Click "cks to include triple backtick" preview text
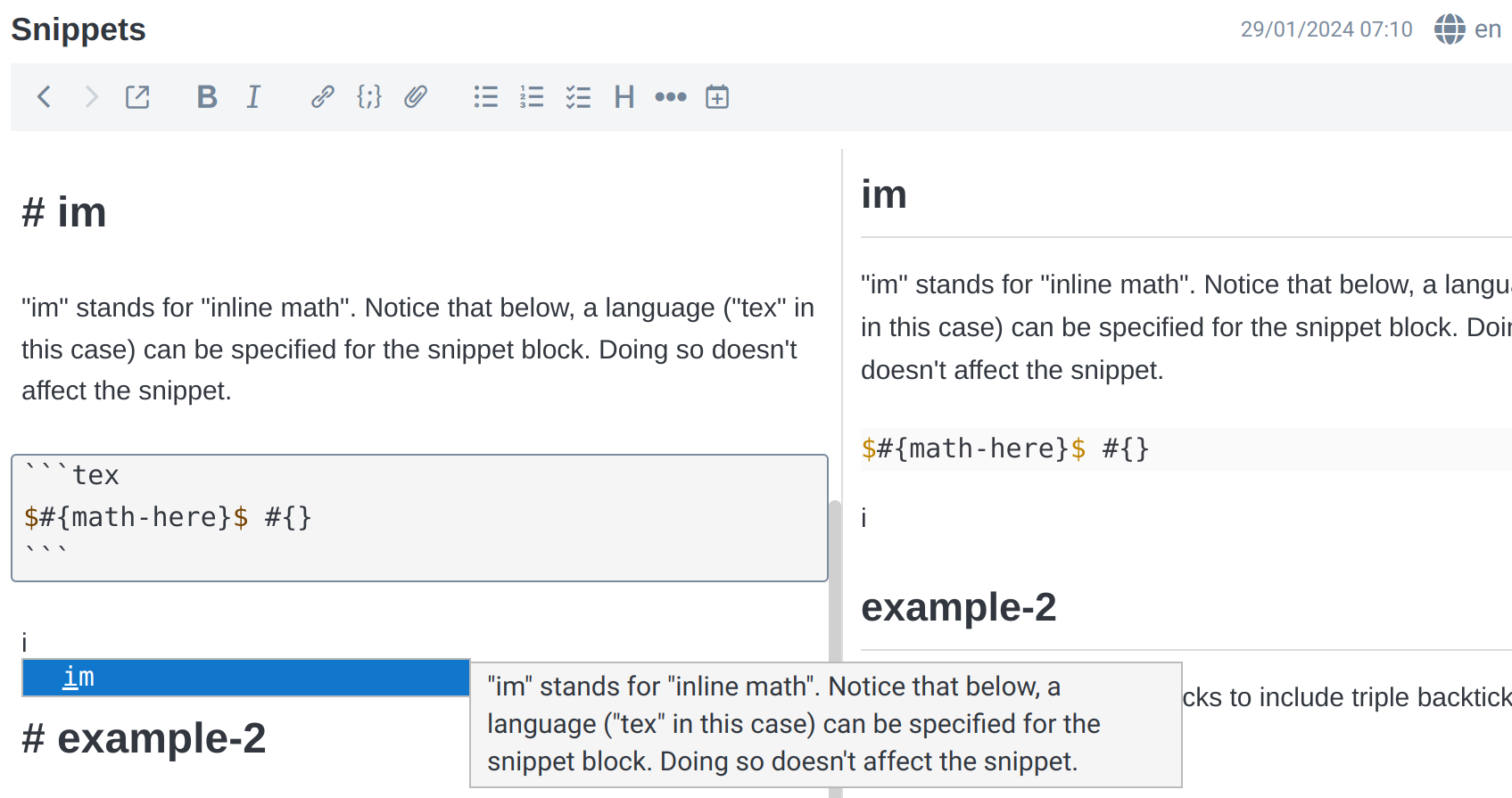 pos(1347,697)
